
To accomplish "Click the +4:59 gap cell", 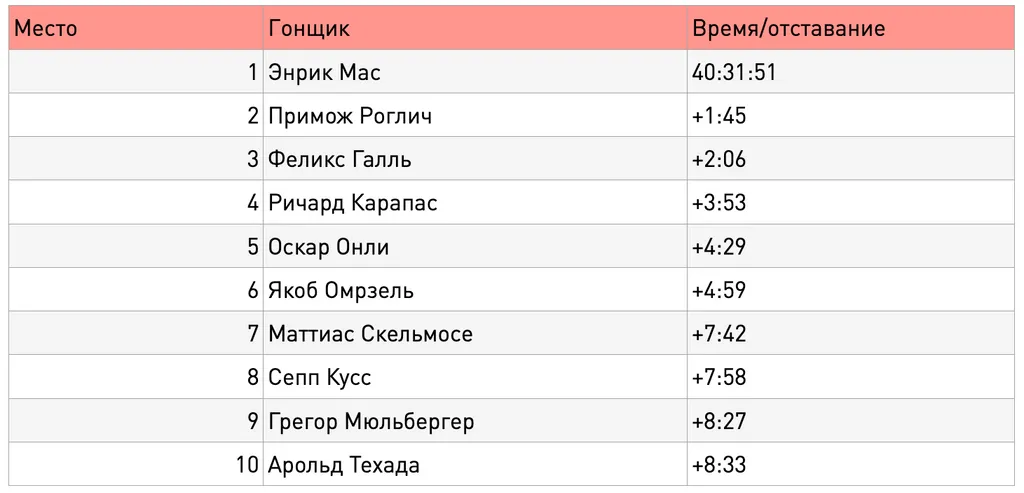I will (x=851, y=290).
